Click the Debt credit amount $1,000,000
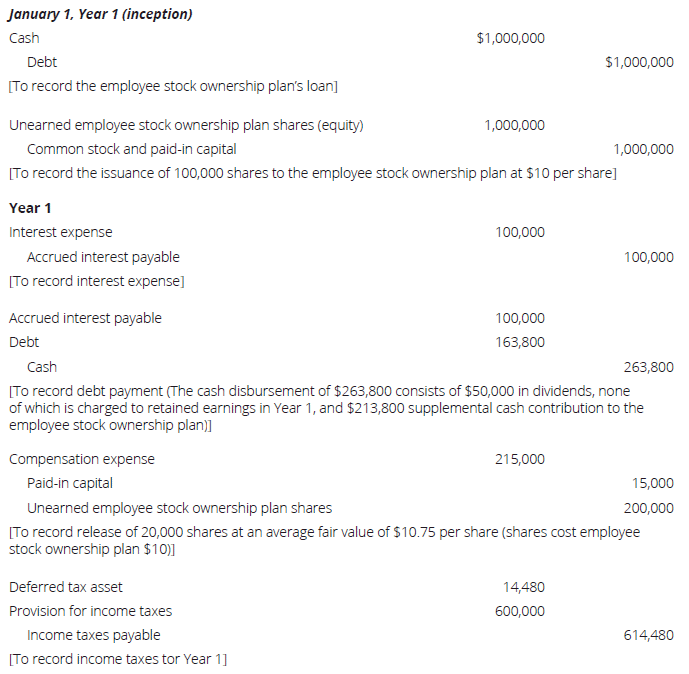Viewport: 689px width, 674px height. 639,62
